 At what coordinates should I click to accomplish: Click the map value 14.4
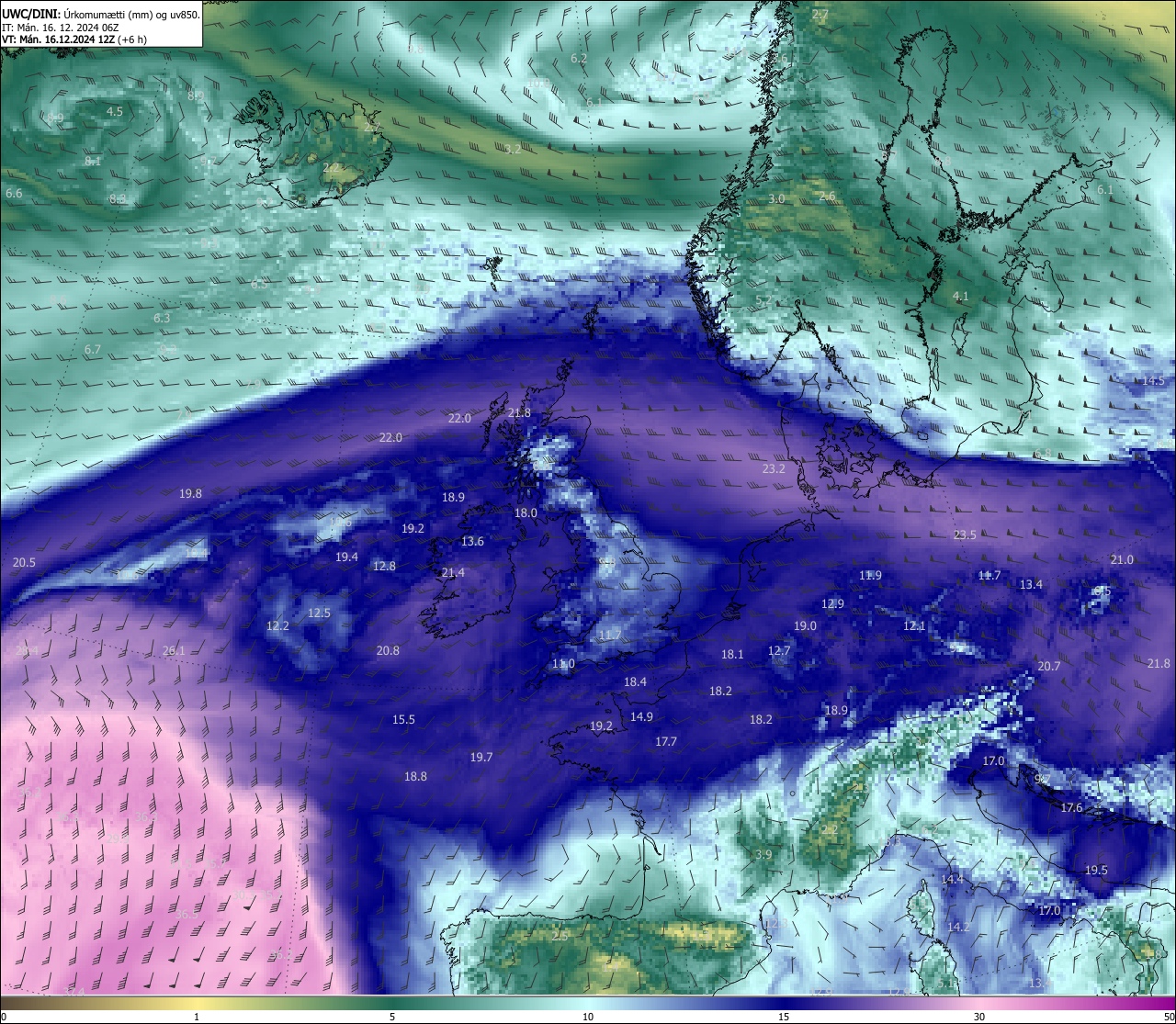952,879
